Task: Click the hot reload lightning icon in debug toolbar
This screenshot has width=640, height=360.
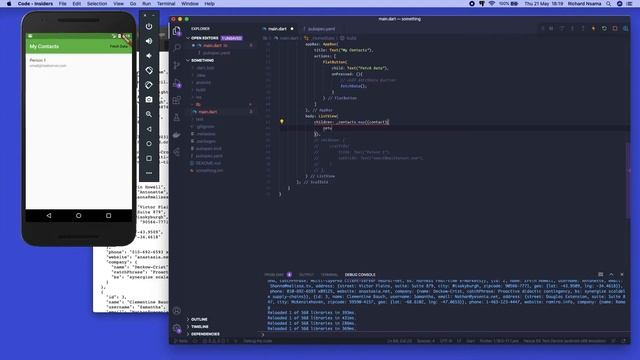Action: point(593,29)
